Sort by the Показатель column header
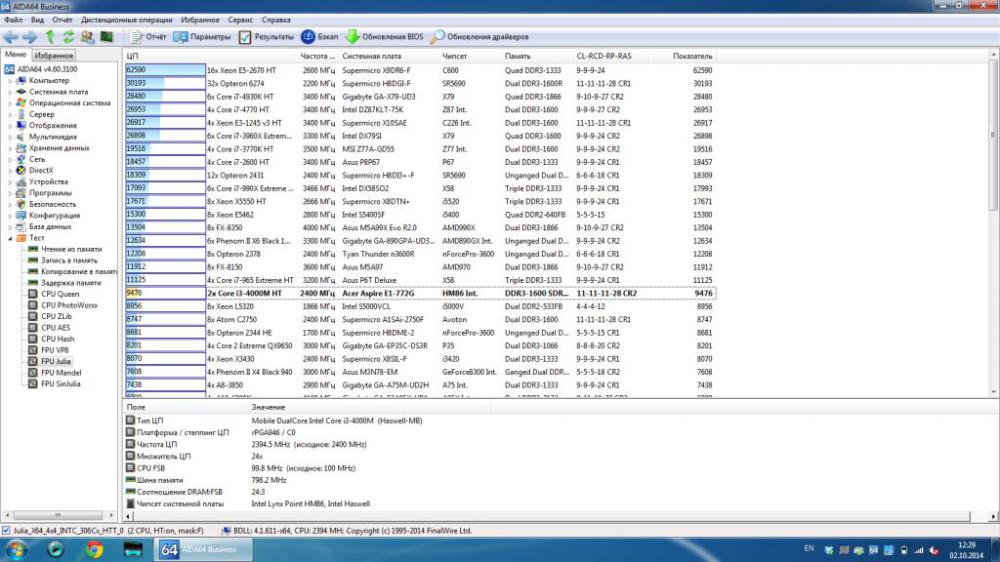This screenshot has width=1000, height=562. tap(682, 56)
